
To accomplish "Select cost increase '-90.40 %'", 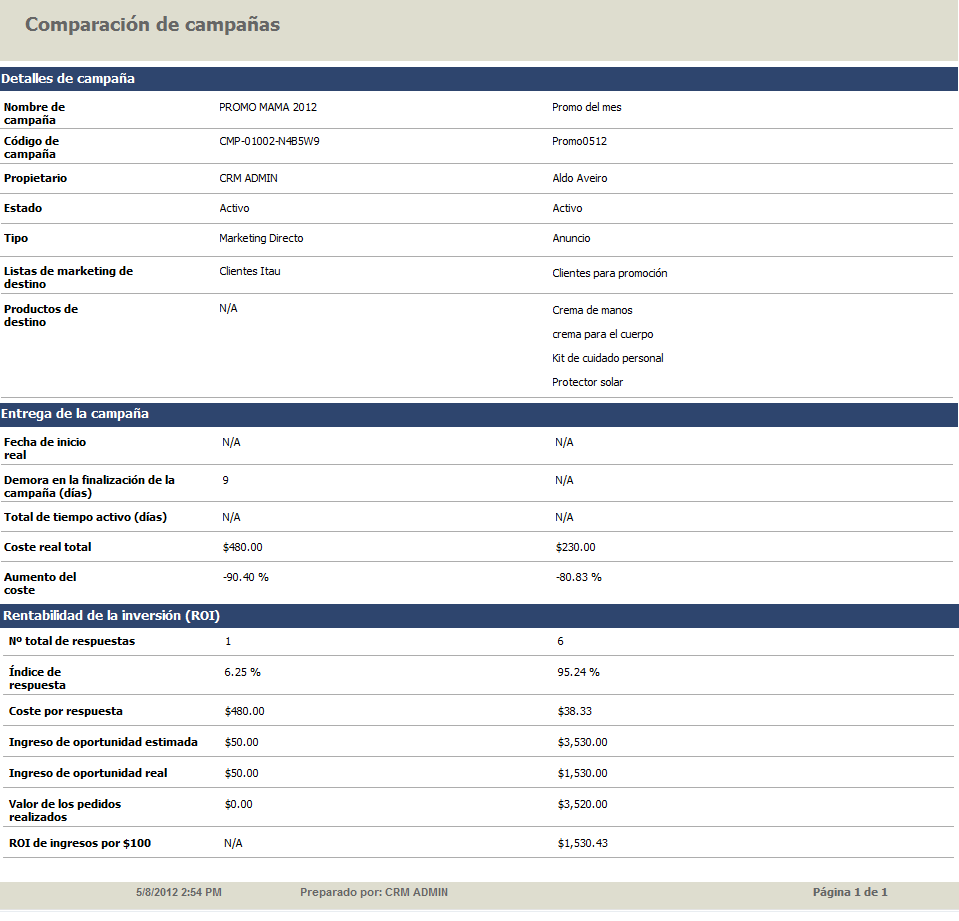I will click(x=245, y=577).
